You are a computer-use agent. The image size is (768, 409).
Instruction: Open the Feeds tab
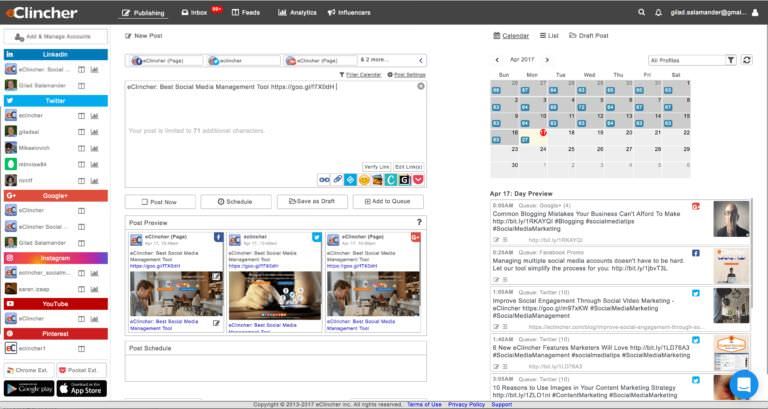coord(246,13)
